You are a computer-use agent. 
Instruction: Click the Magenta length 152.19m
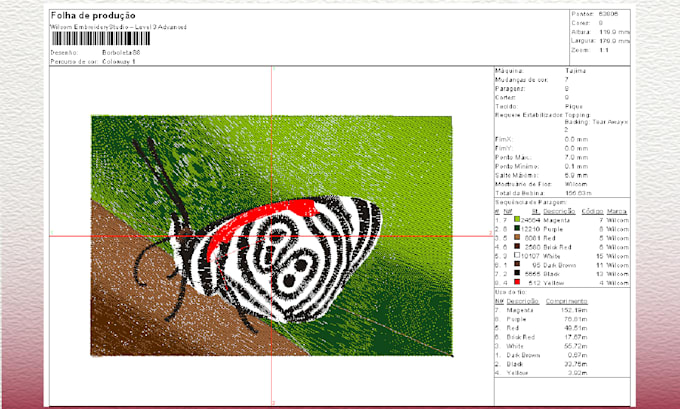tap(576, 310)
